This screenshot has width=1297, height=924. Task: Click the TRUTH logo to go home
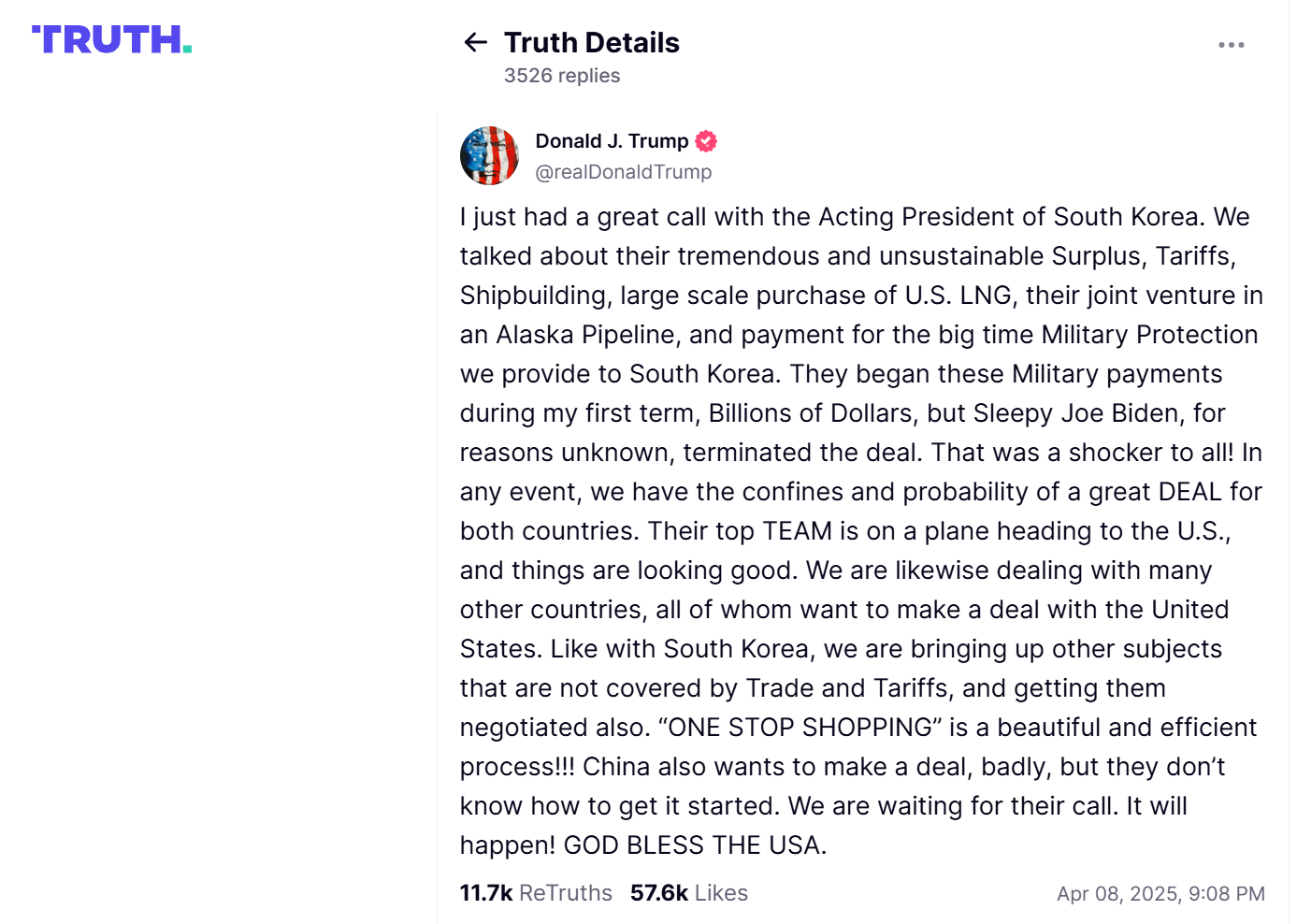click(112, 39)
